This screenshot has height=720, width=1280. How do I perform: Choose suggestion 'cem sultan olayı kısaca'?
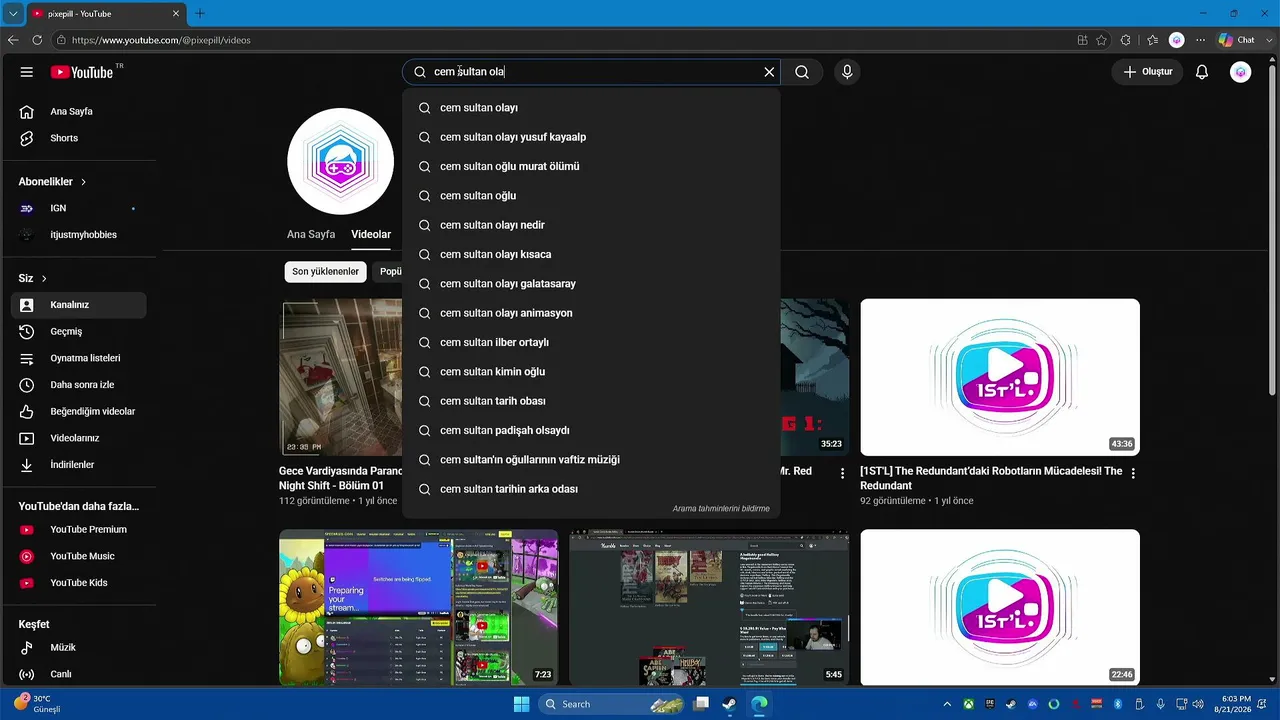coord(591,254)
